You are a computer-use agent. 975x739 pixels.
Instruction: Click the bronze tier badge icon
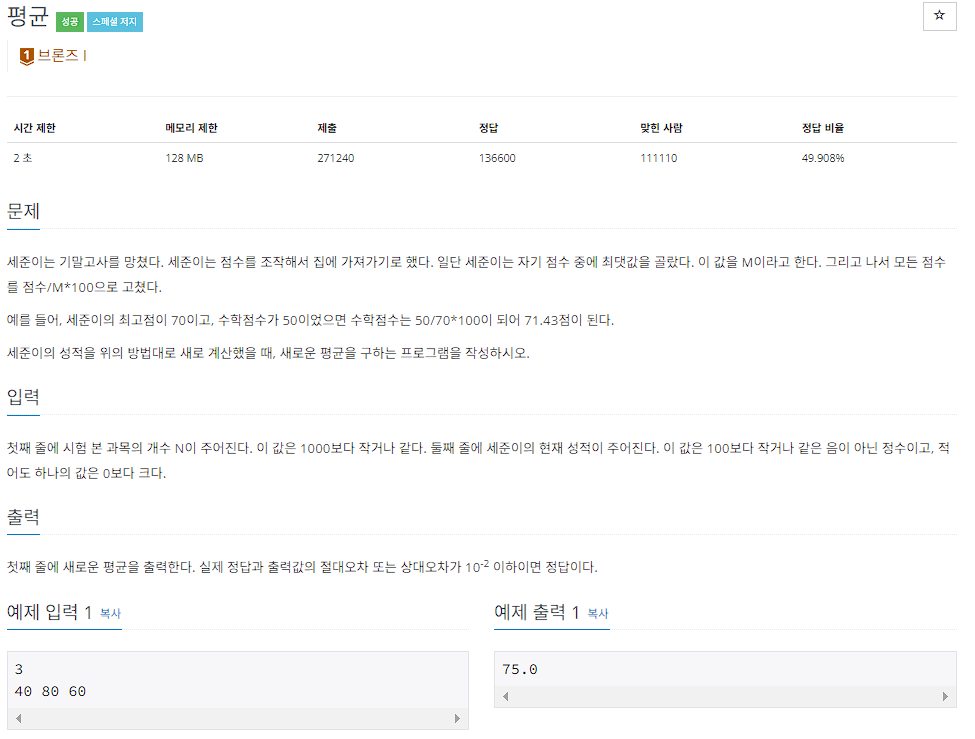27,57
